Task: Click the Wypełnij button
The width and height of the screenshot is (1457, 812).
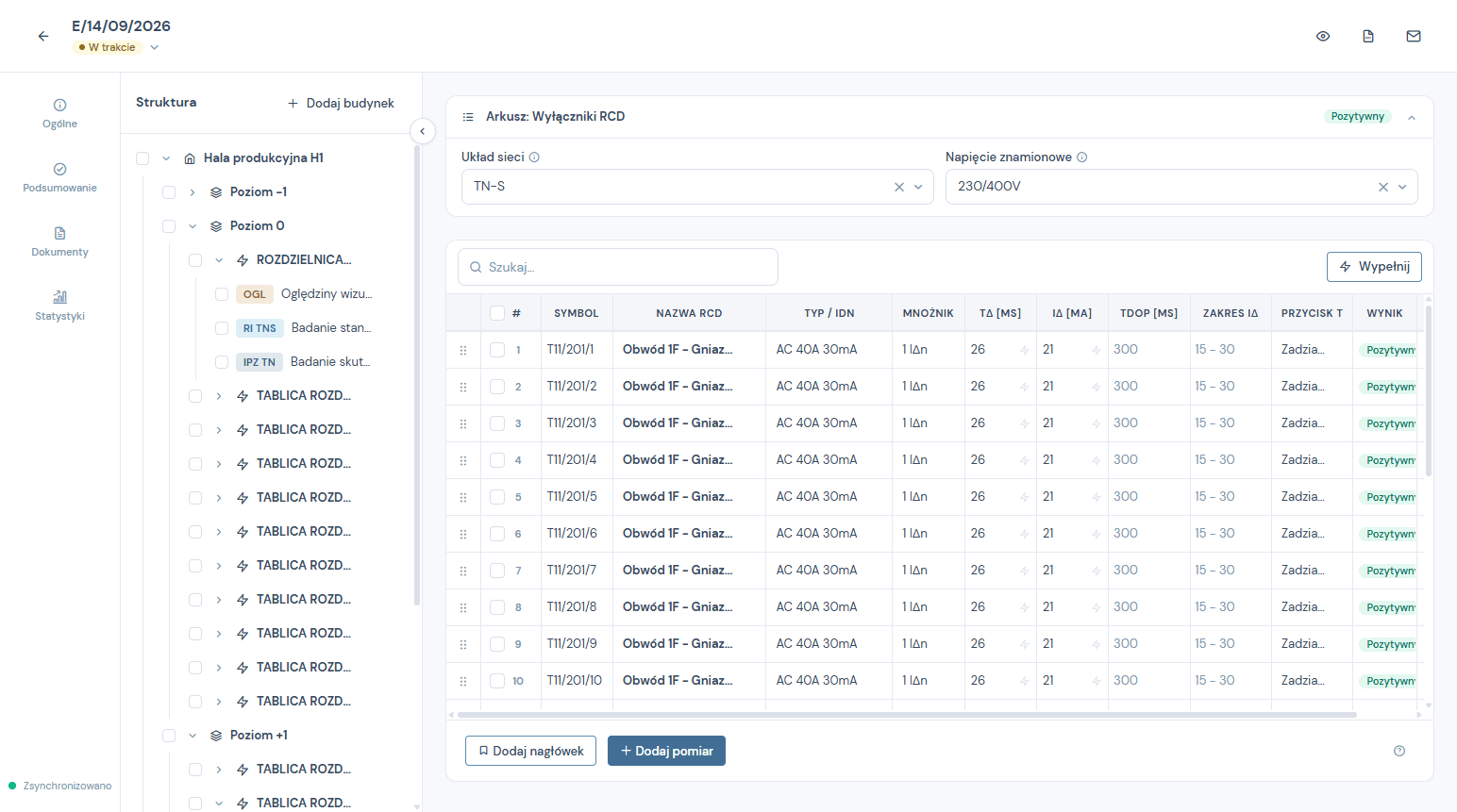Action: pos(1374,267)
